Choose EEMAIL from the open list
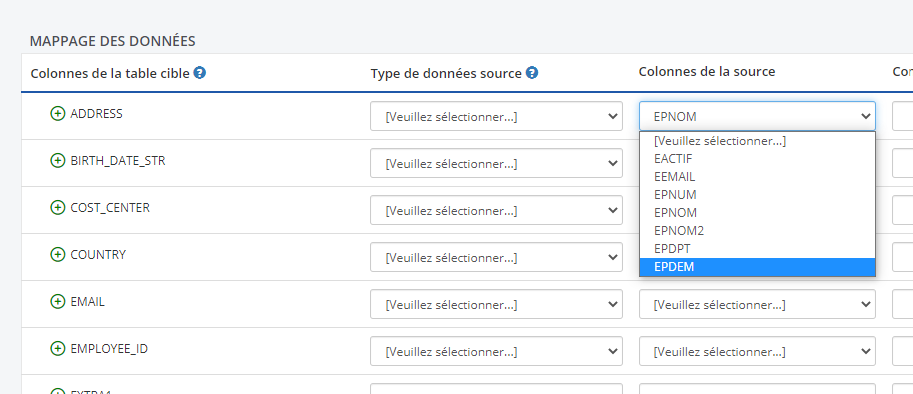 (x=757, y=177)
